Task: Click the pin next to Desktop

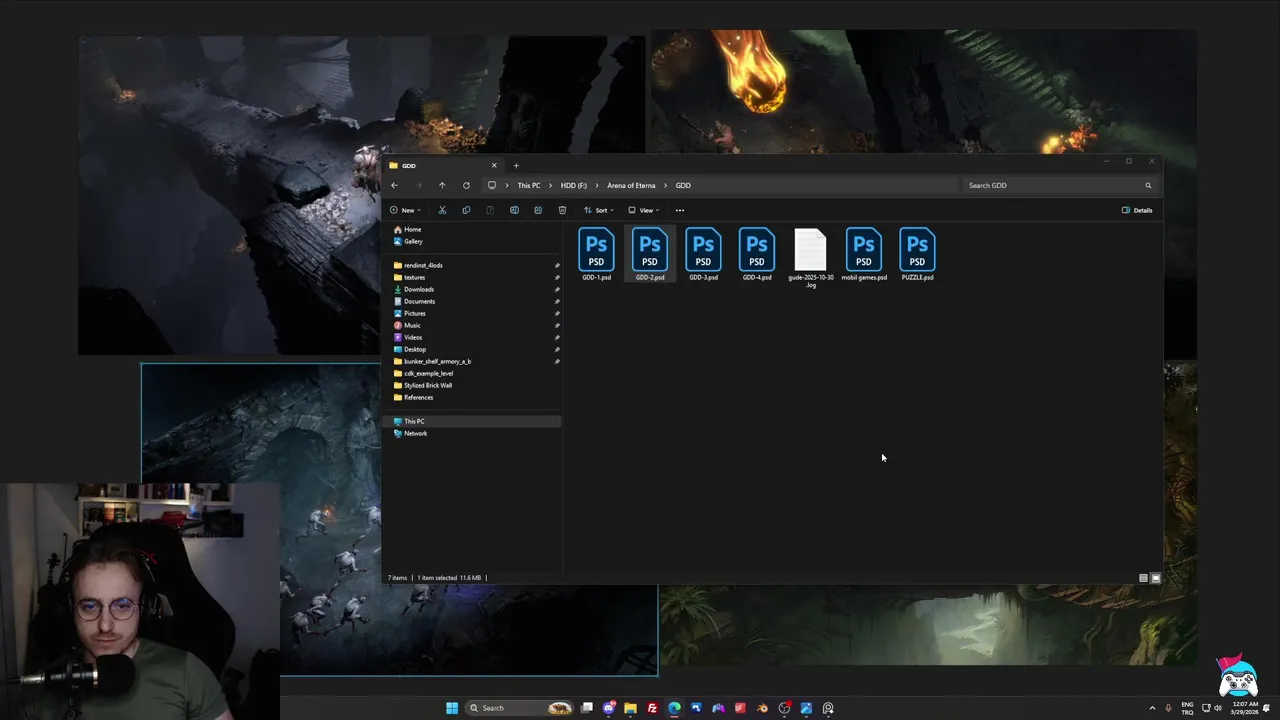Action: 557,349
